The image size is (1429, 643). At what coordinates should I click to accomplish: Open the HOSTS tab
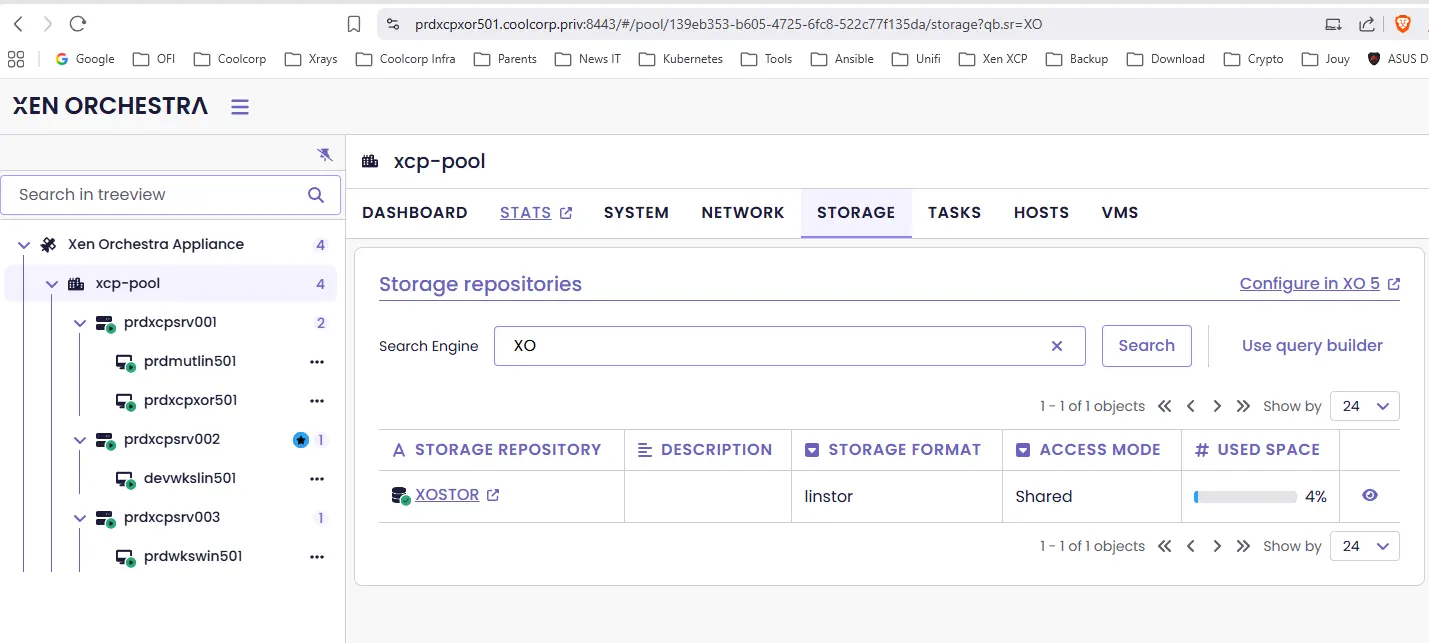click(x=1041, y=213)
